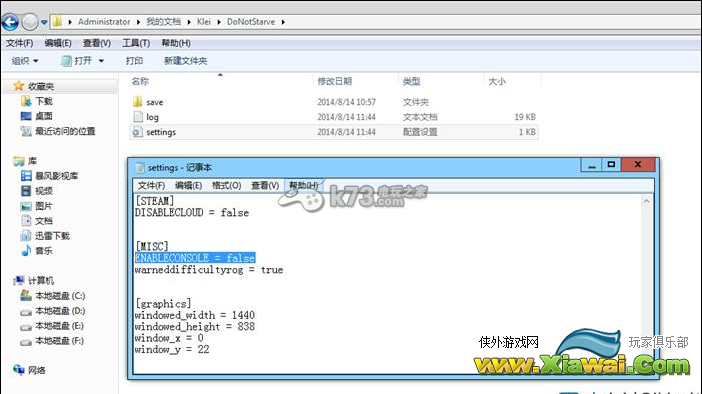Click the windowed_width = 1440 line
702x394 pixels.
click(195, 315)
